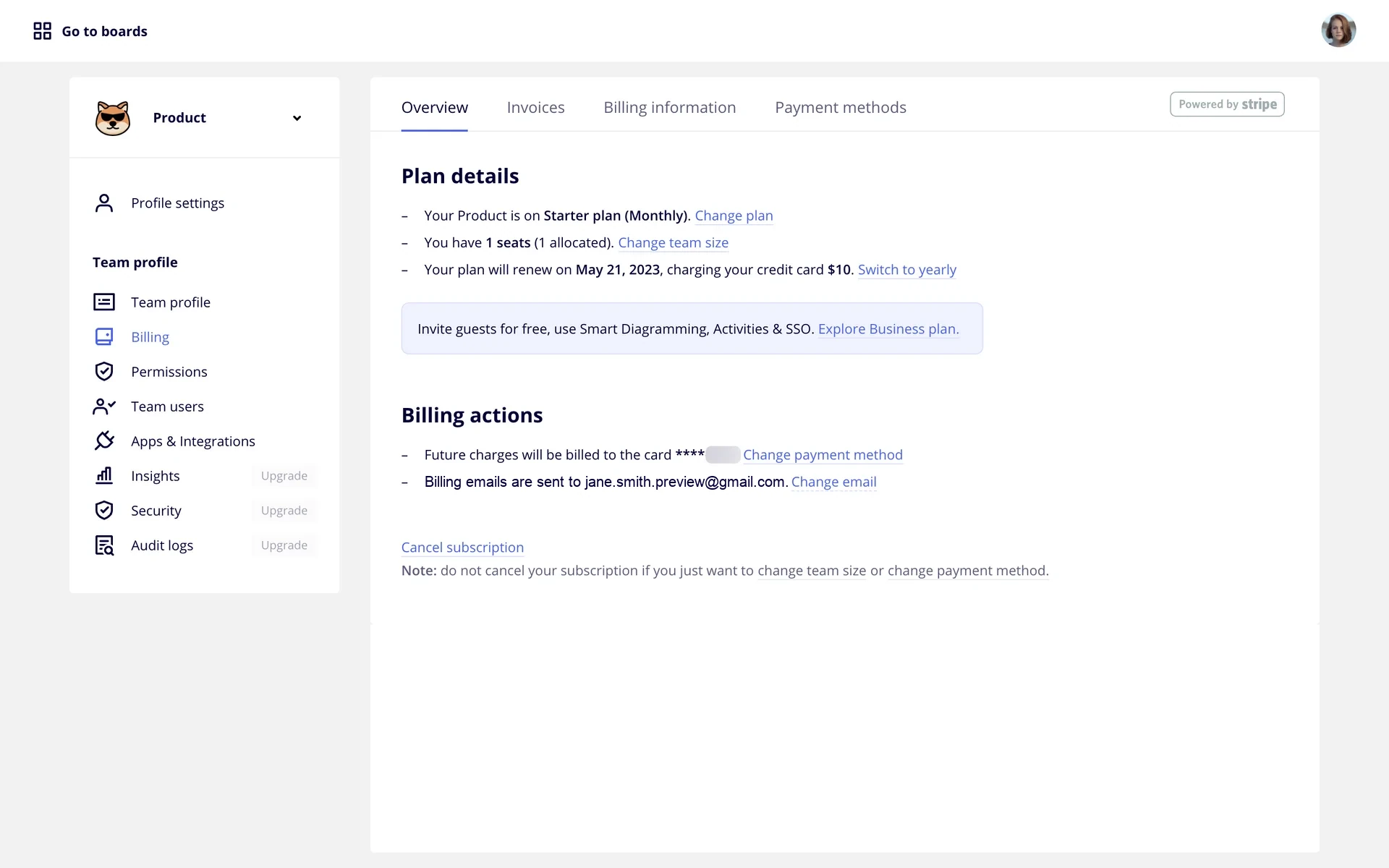Click 'change payment method' in the note
Viewport: 1389px width, 868px height.
click(967, 571)
